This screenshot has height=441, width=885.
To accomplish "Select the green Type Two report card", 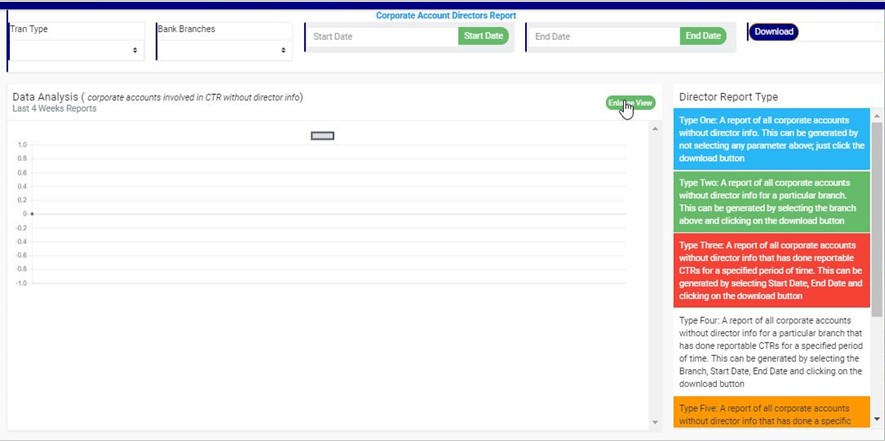I will [x=771, y=202].
